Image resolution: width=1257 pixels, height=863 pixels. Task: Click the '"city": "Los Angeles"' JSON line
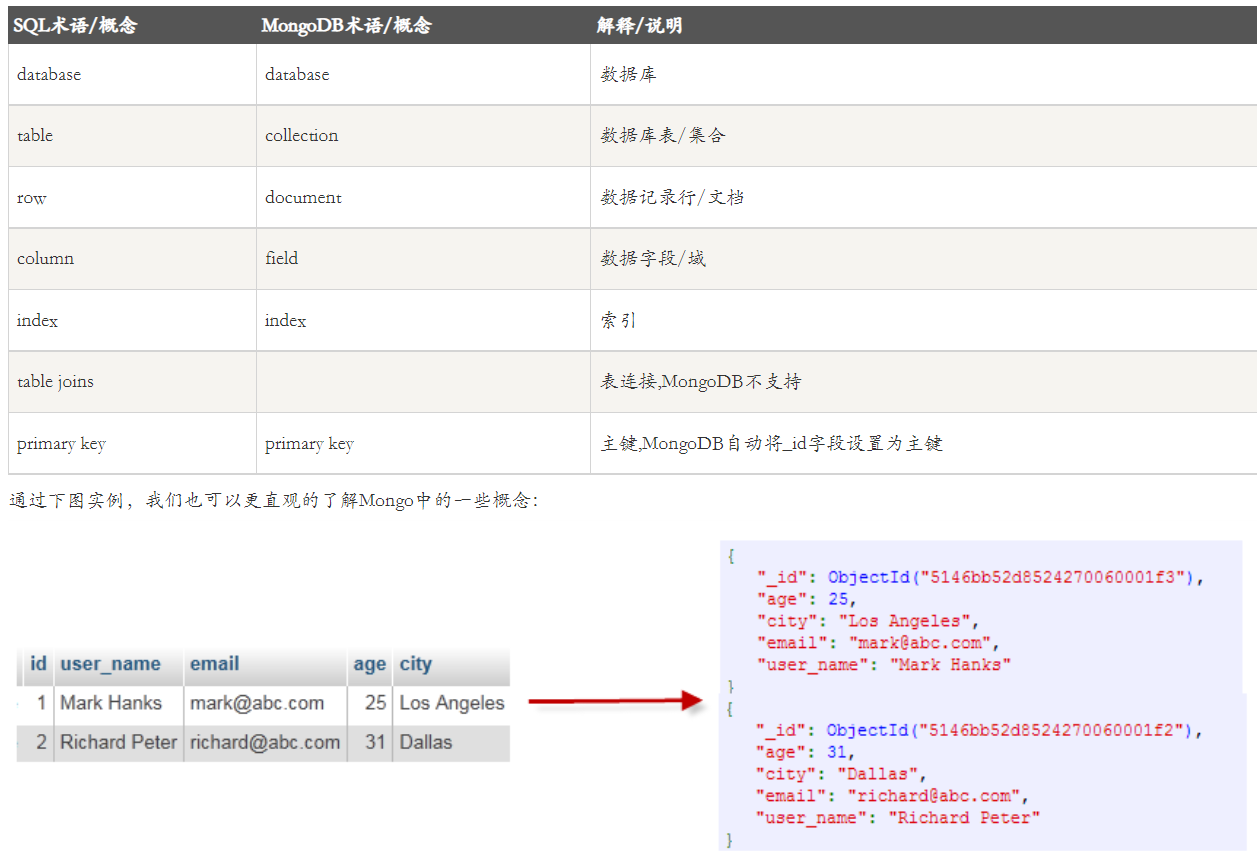pyautogui.click(x=868, y=621)
